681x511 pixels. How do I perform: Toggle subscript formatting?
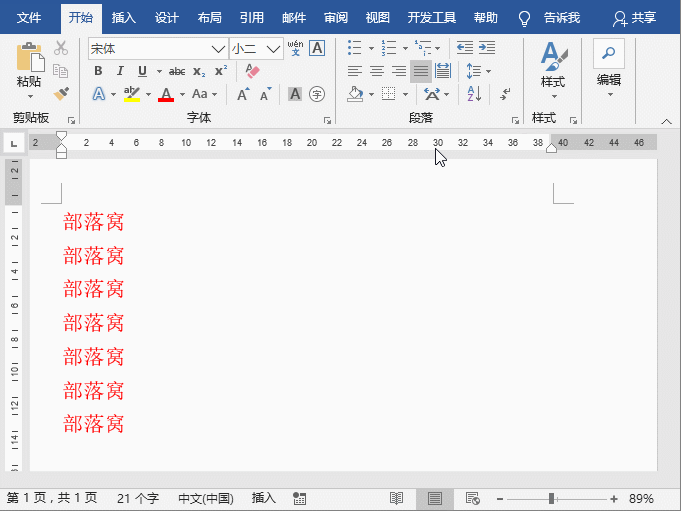199,71
